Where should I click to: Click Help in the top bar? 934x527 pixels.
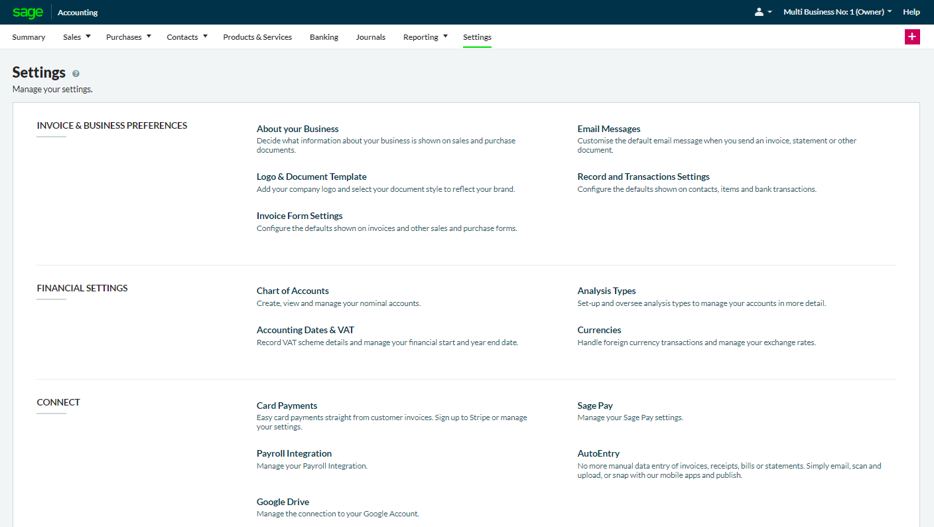911,12
